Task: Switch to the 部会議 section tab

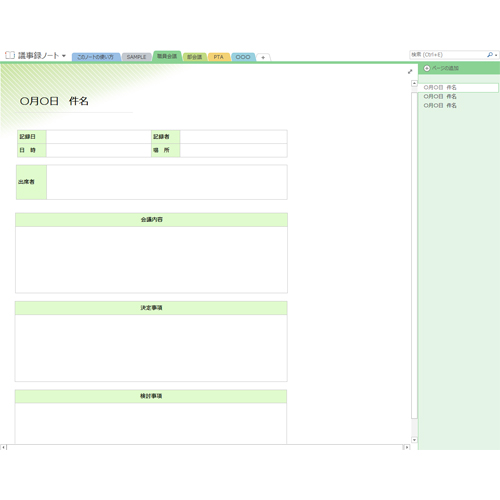Action: [x=194, y=57]
